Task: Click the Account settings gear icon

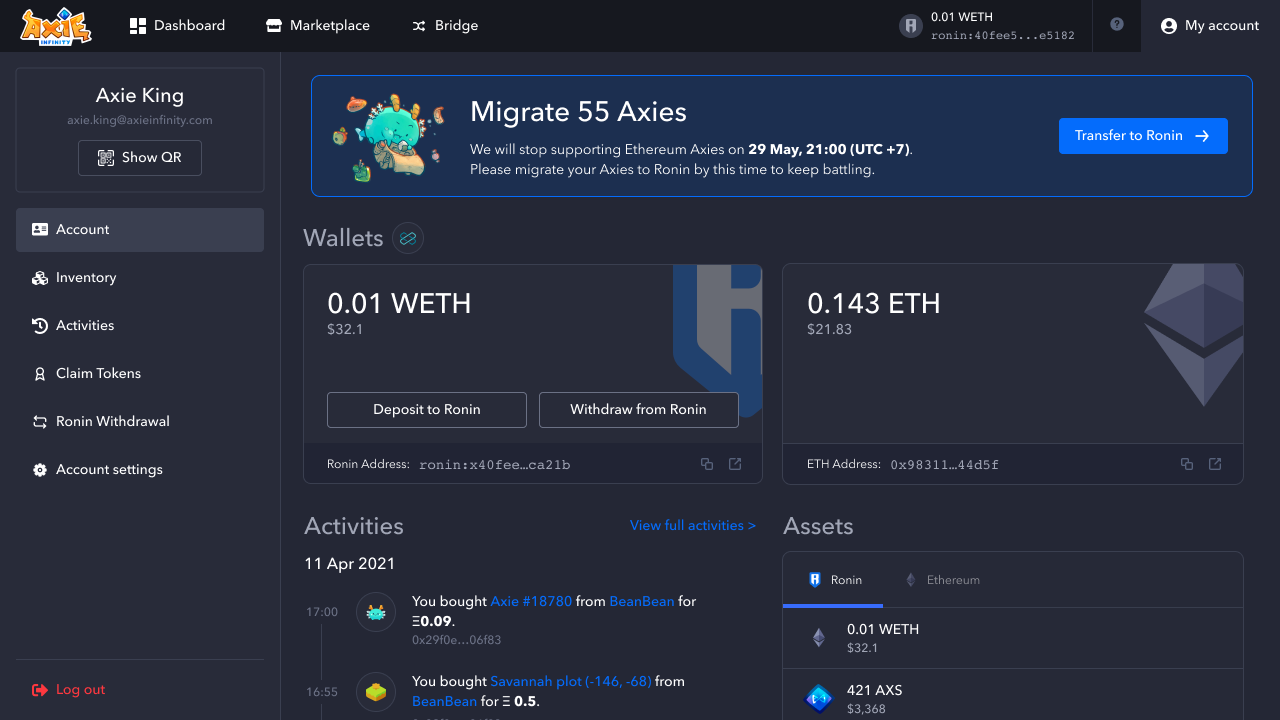Action: 40,470
